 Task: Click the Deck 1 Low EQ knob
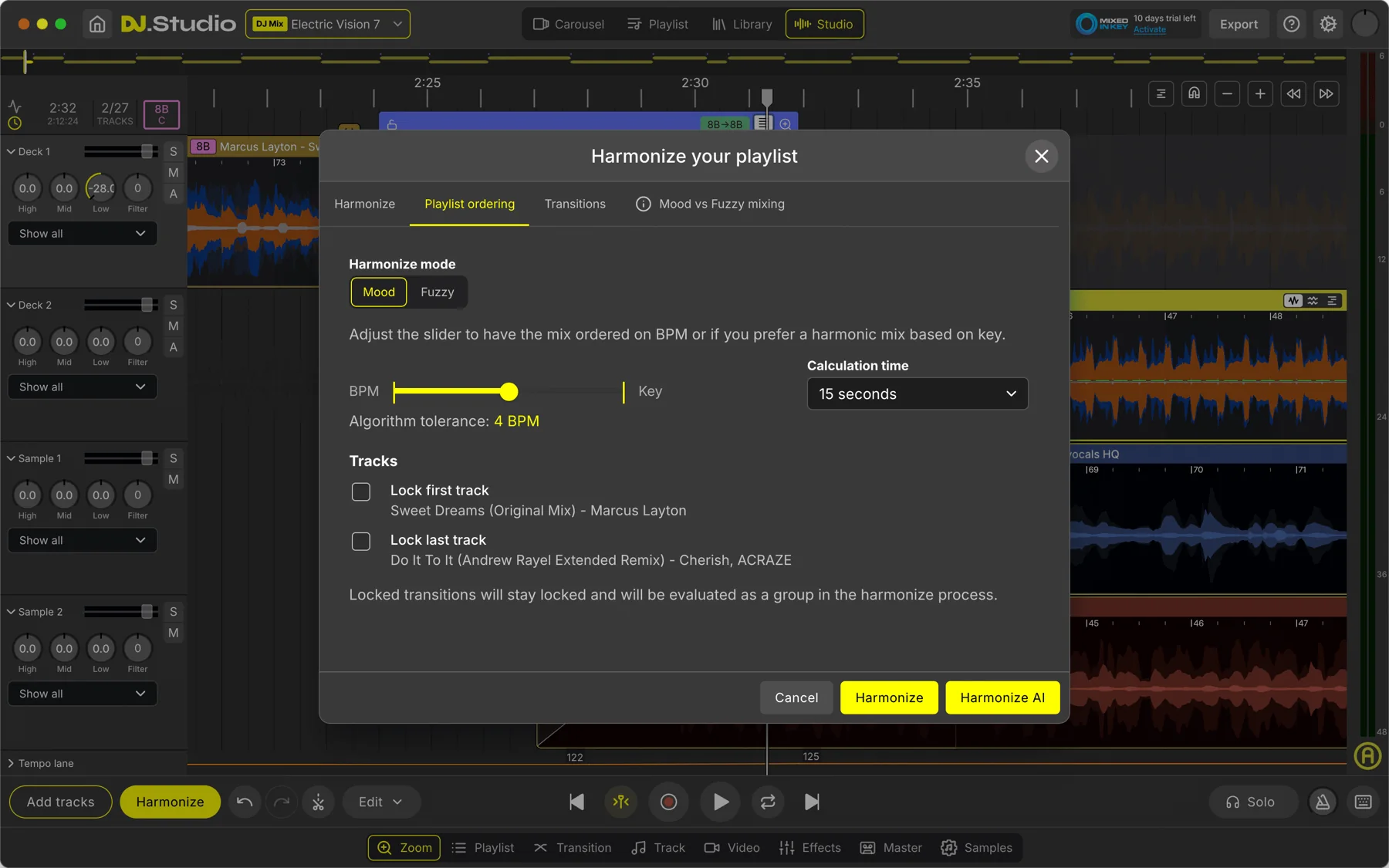click(x=101, y=188)
